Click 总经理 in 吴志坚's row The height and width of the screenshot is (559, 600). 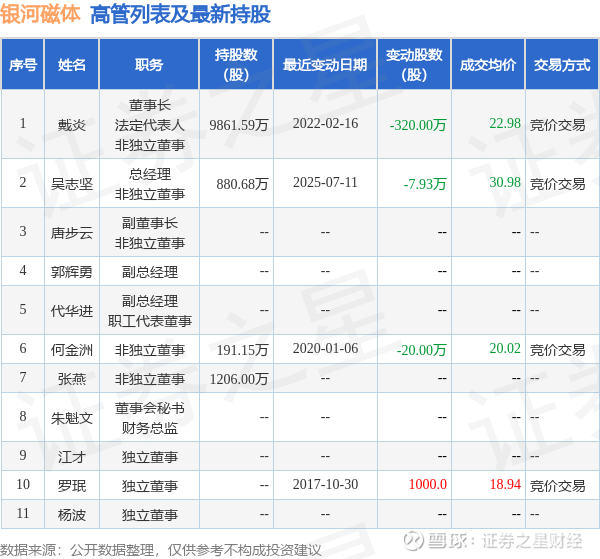[150, 174]
